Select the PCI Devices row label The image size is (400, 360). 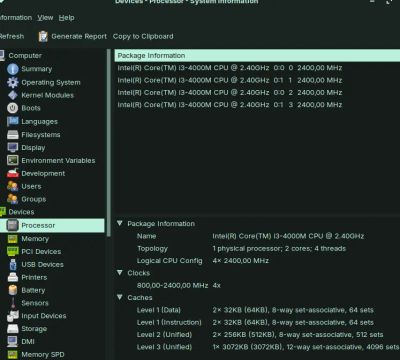(41, 251)
